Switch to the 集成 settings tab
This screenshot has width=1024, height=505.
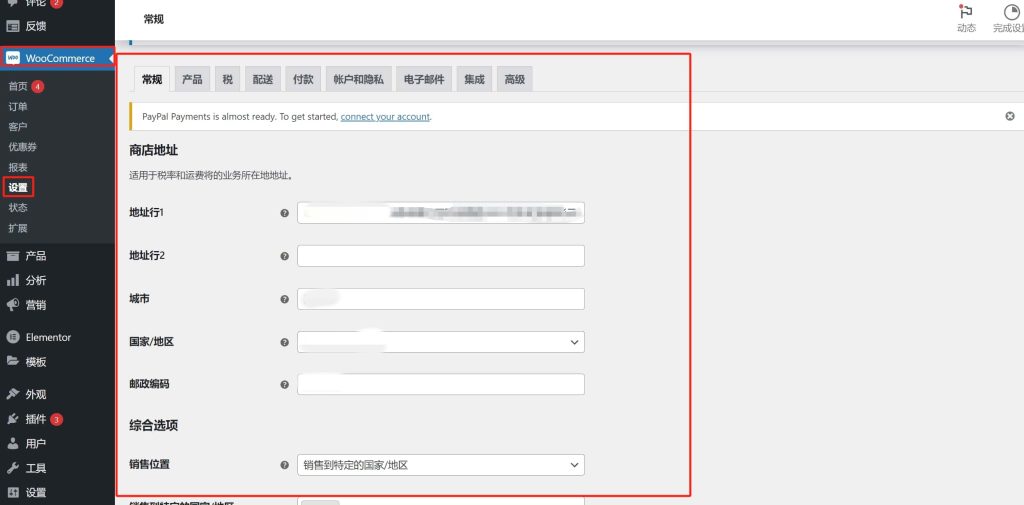click(x=474, y=80)
